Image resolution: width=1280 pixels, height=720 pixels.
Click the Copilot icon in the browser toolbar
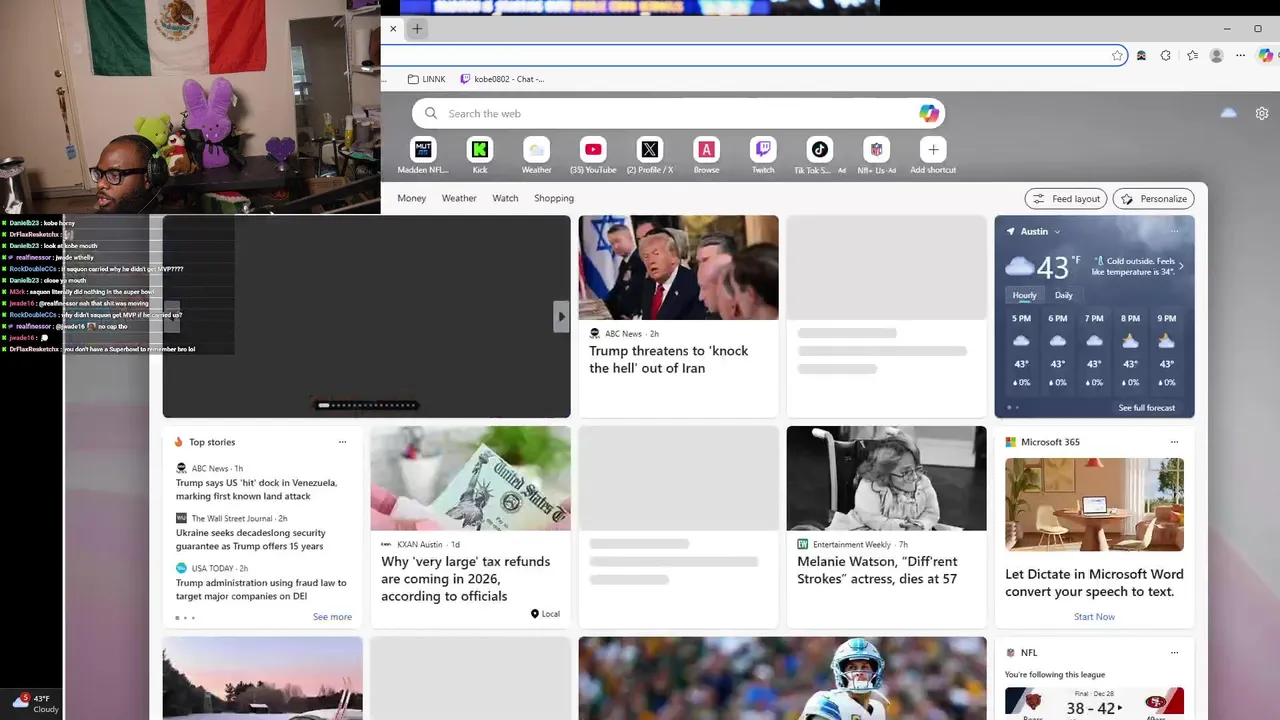(x=1266, y=56)
